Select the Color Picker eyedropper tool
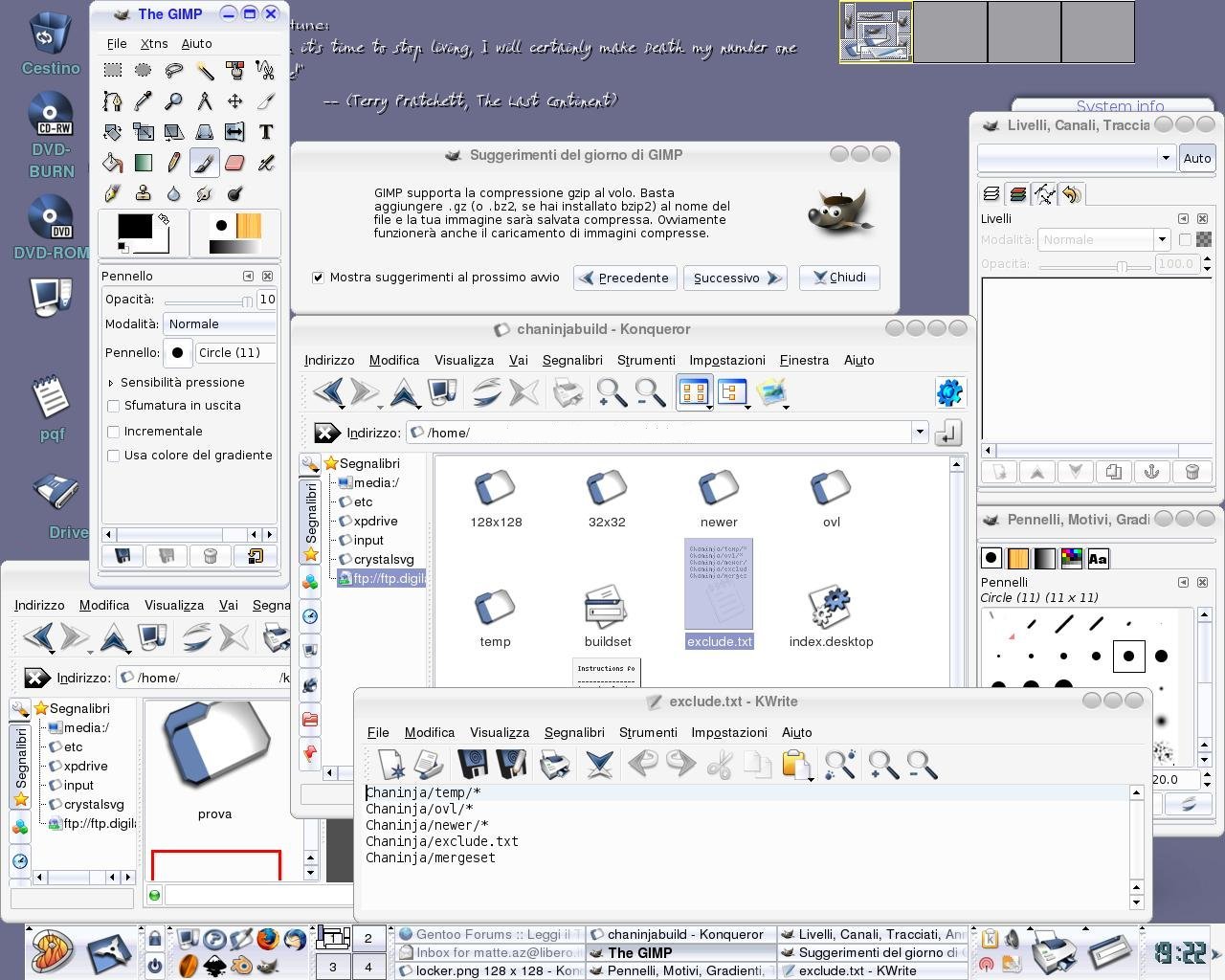This screenshot has height=980, width=1225. pos(144,100)
